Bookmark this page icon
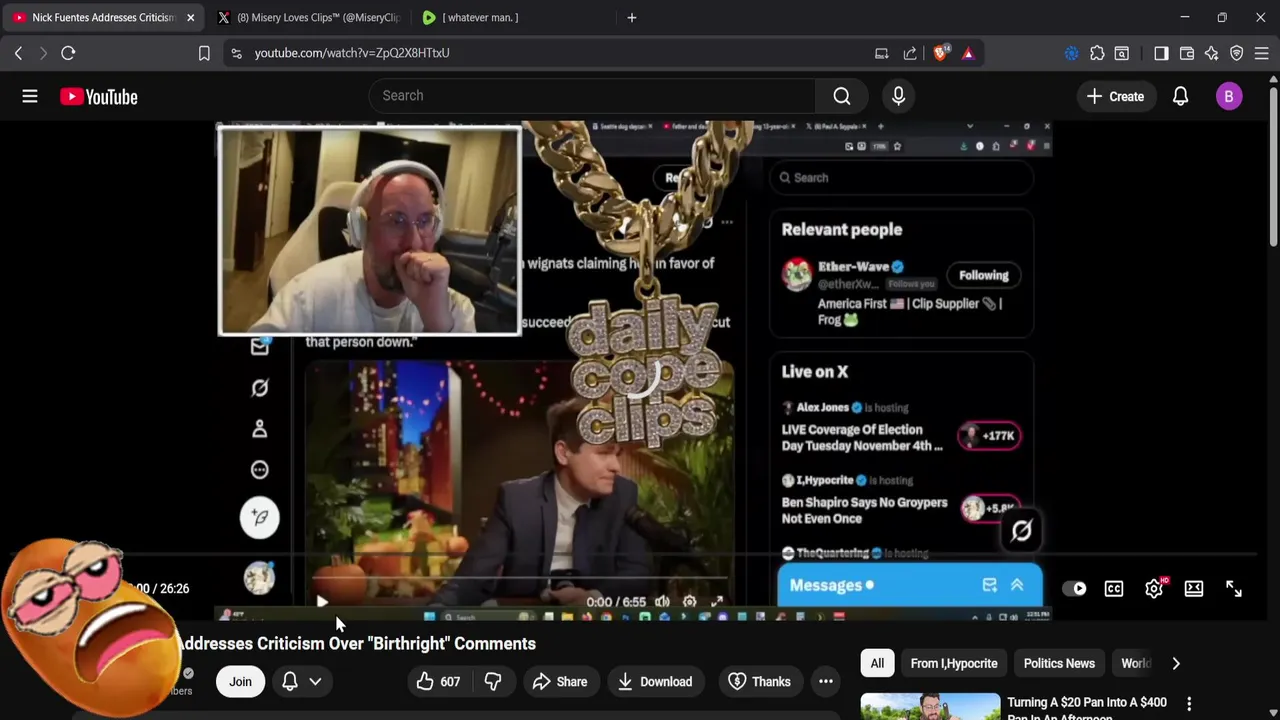1280x720 pixels. (204, 53)
